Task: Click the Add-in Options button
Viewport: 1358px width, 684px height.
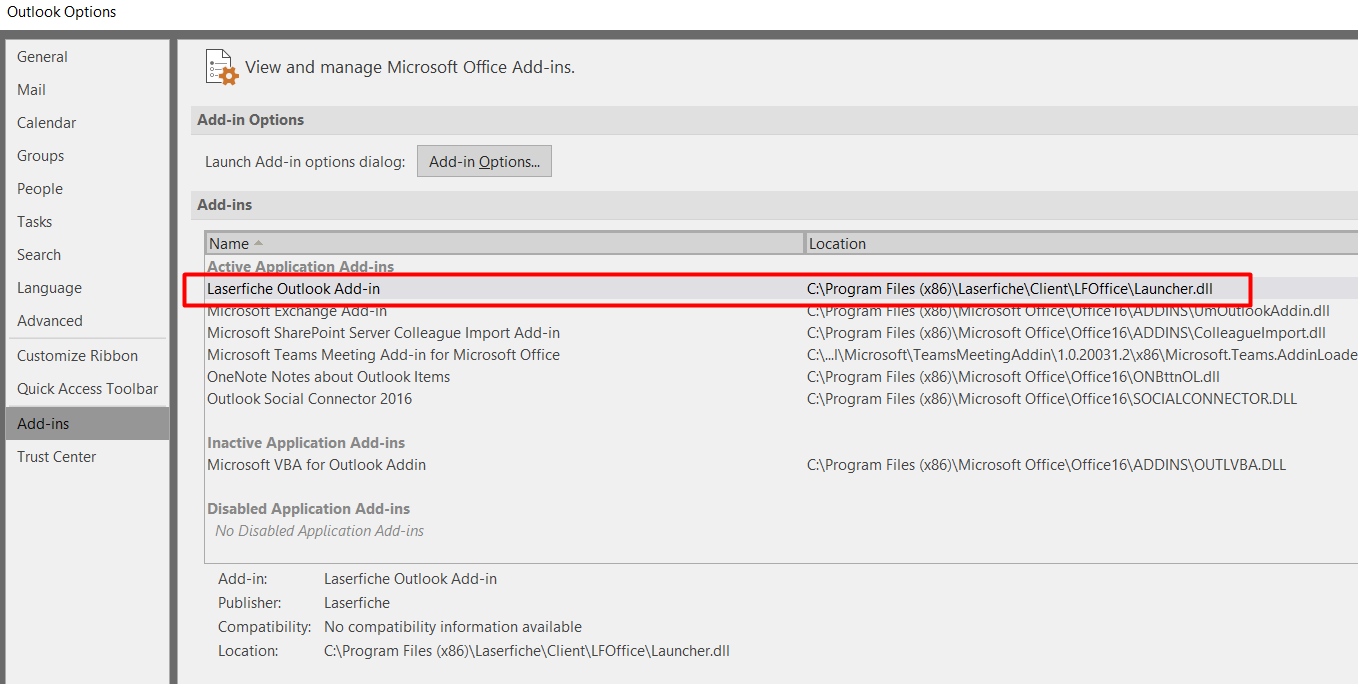Action: (x=484, y=161)
